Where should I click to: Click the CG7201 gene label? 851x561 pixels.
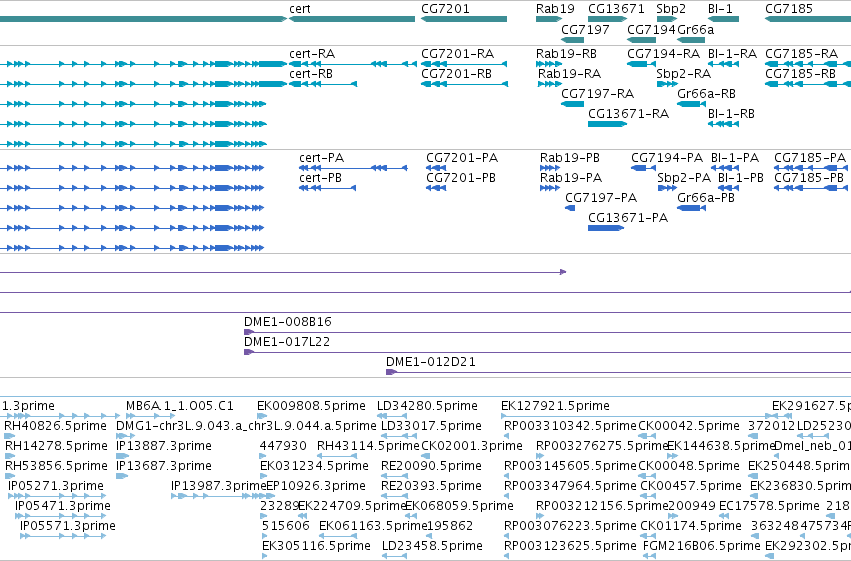445,9
